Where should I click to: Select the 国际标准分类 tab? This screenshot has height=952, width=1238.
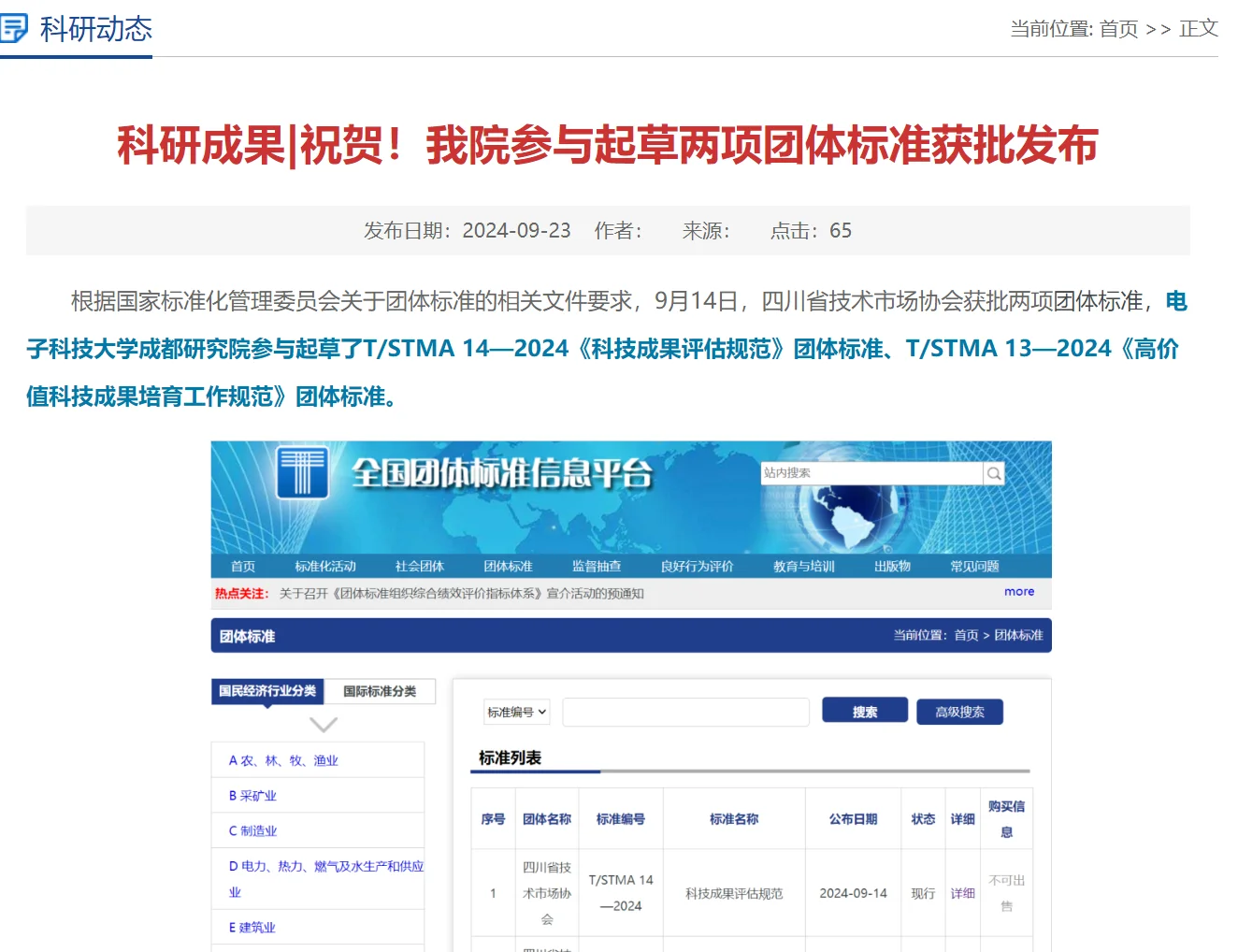pos(380,691)
